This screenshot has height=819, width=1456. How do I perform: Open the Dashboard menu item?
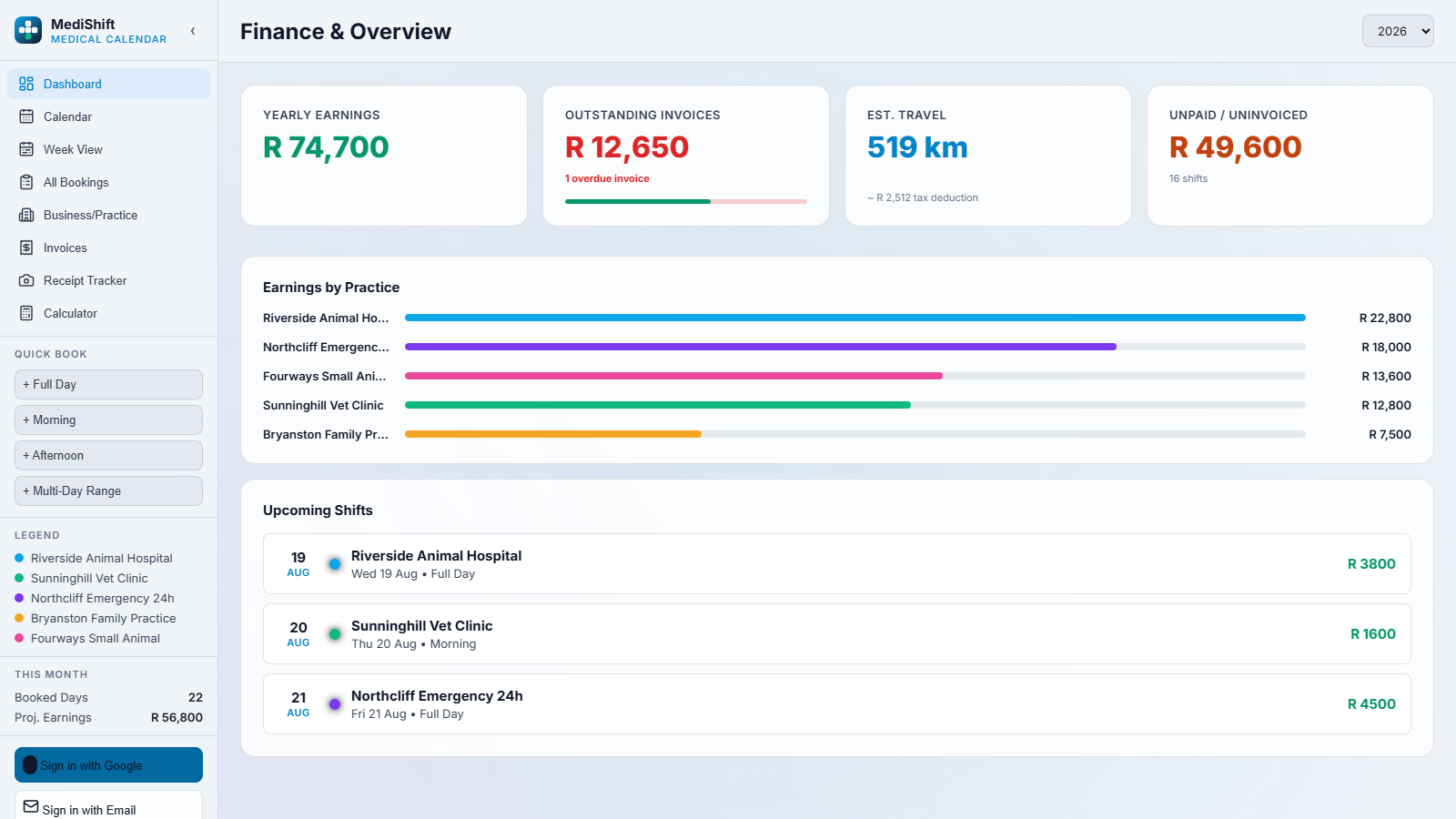[108, 84]
